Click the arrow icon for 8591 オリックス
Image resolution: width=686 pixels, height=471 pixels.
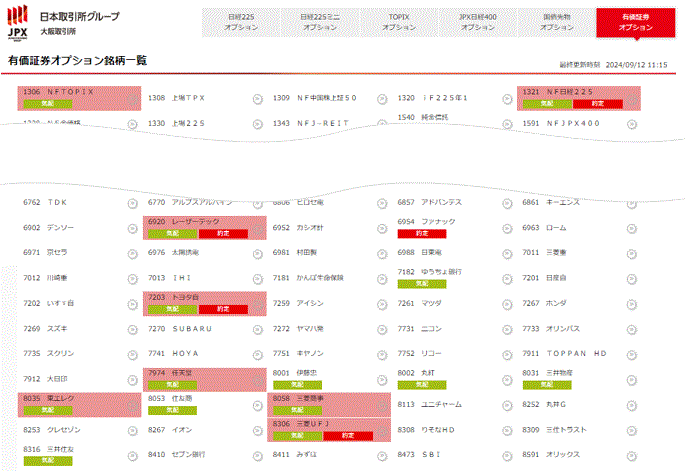pos(632,456)
